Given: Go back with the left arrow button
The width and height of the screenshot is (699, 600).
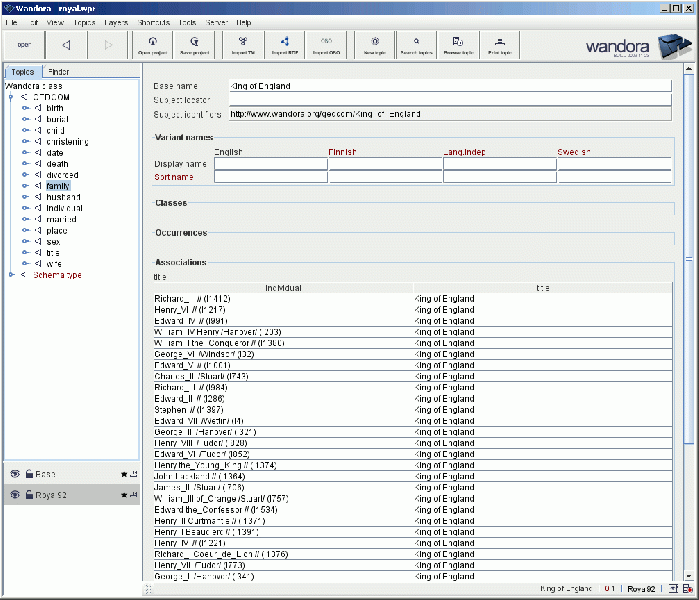Looking at the screenshot, I should click(66, 45).
